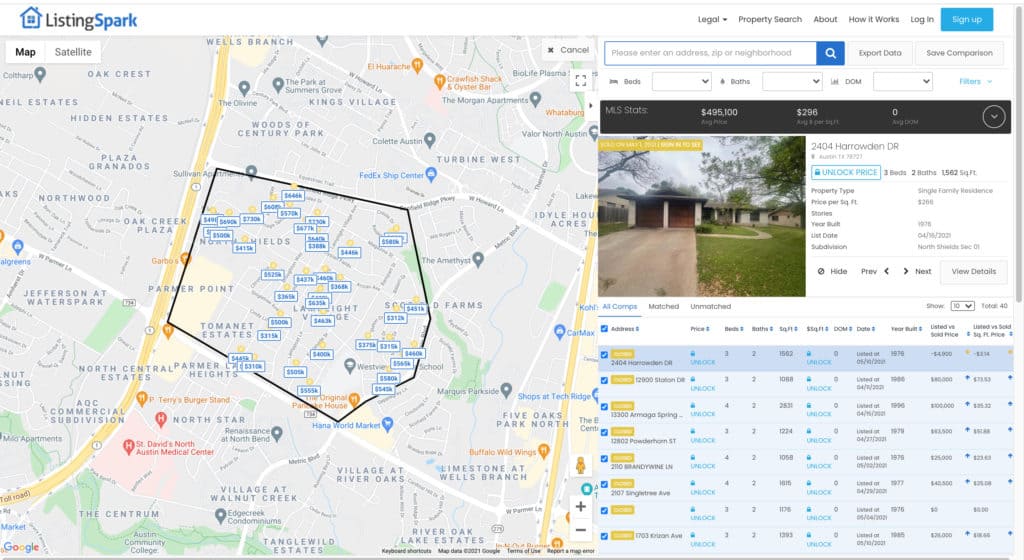Open the Log In link
Viewport: 1024px width, 560px height.
[921, 20]
